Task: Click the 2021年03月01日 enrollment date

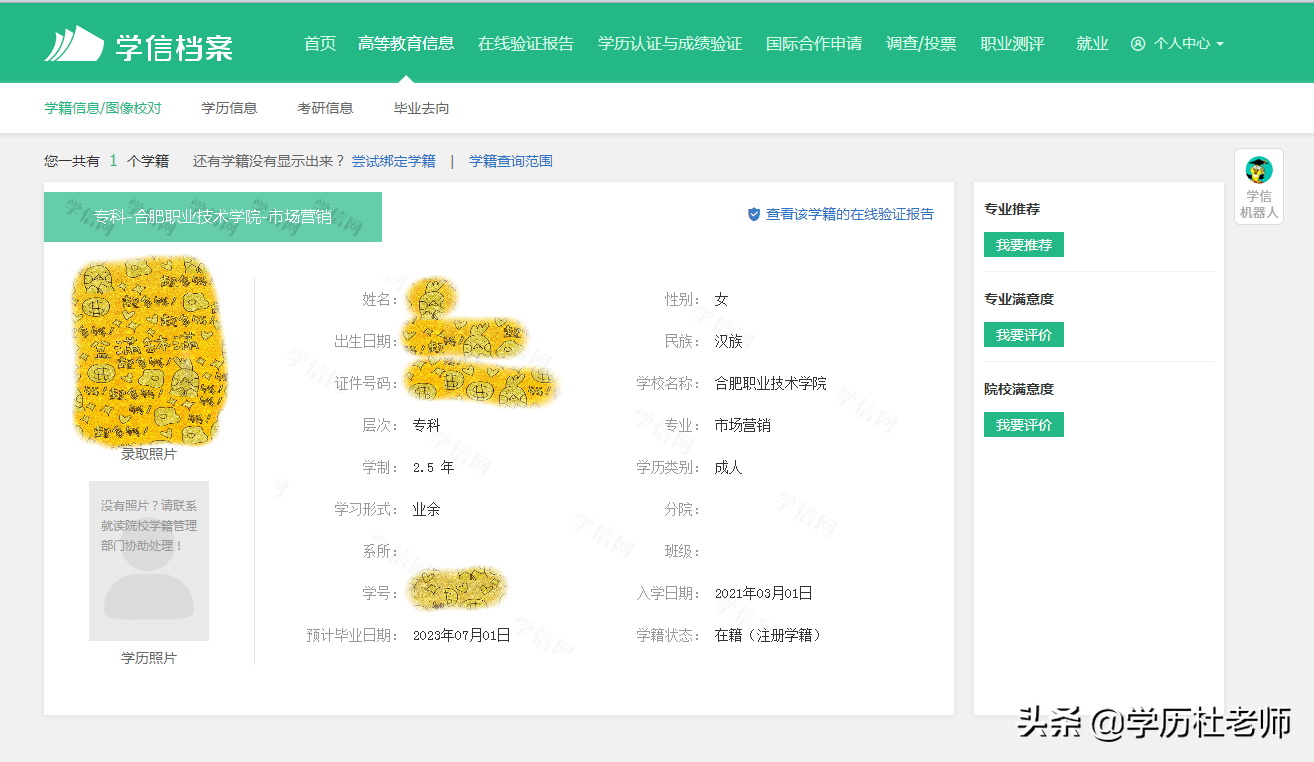Action: click(x=764, y=593)
